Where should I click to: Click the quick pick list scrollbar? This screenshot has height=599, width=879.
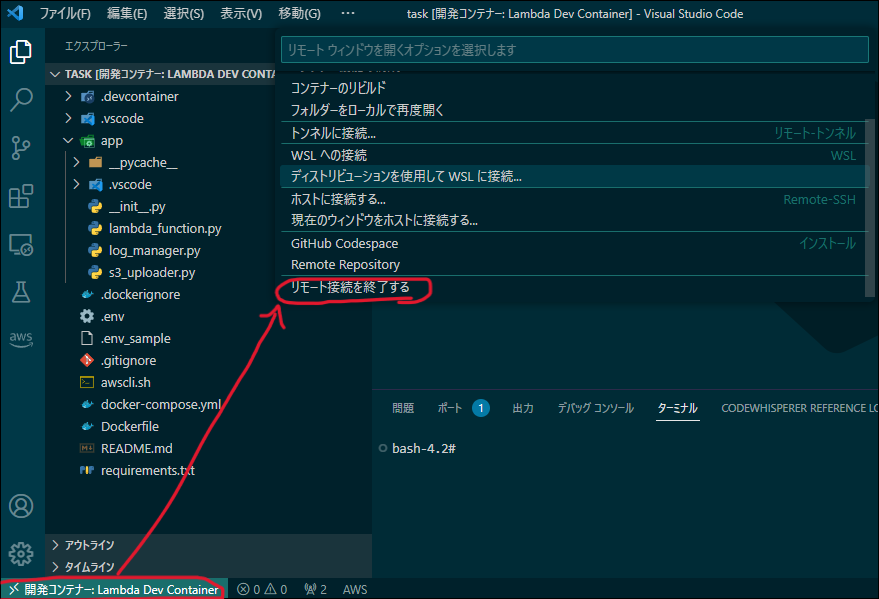click(x=869, y=207)
